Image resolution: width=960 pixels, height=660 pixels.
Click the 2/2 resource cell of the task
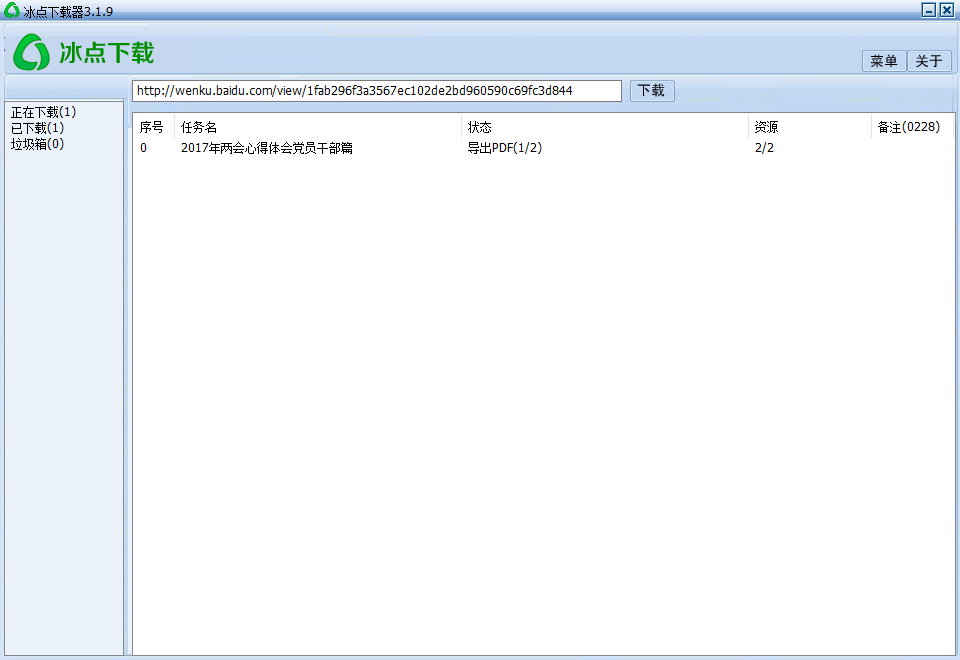tap(764, 148)
